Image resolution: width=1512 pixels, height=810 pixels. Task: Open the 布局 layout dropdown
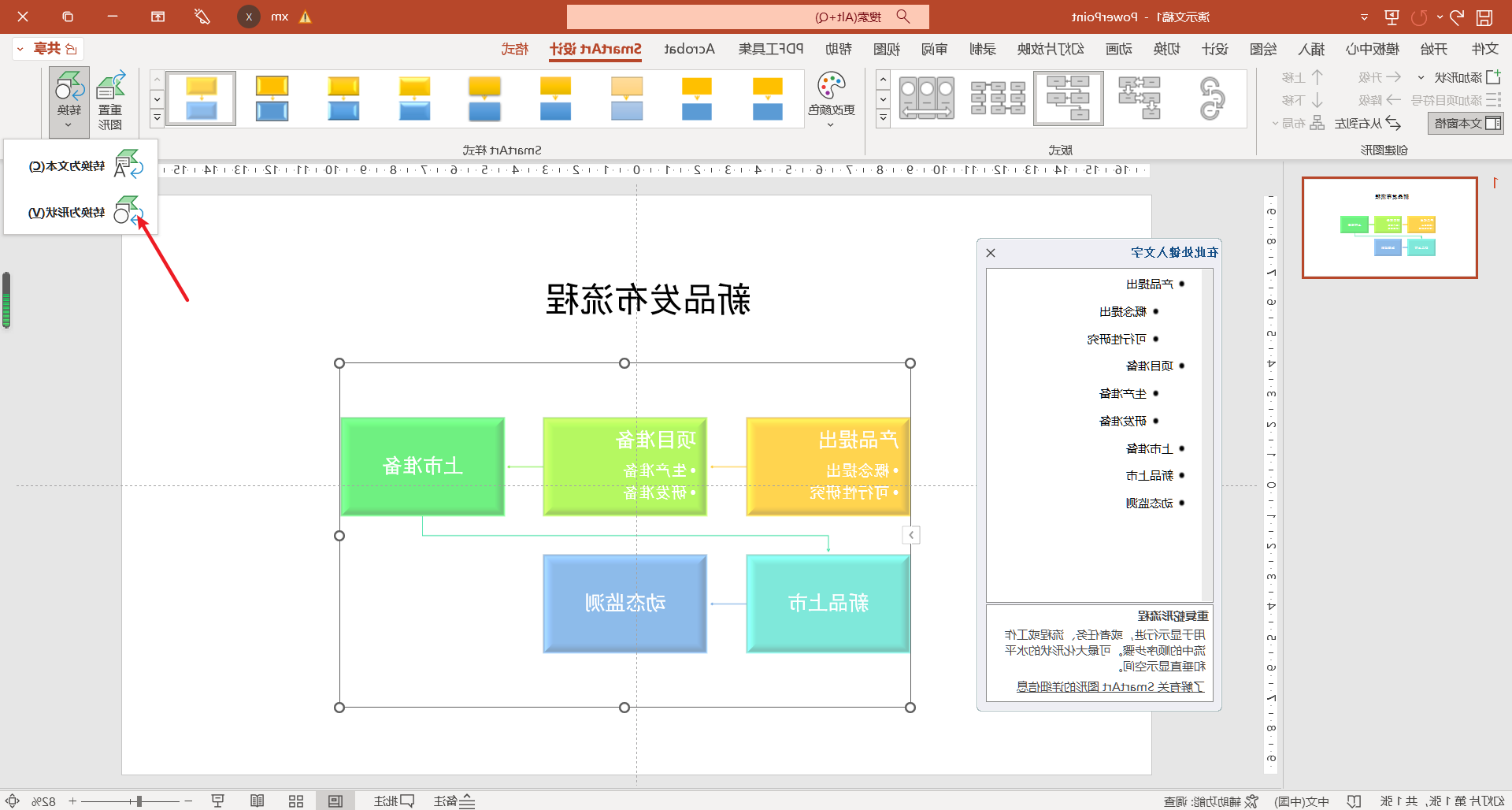tap(1298, 123)
